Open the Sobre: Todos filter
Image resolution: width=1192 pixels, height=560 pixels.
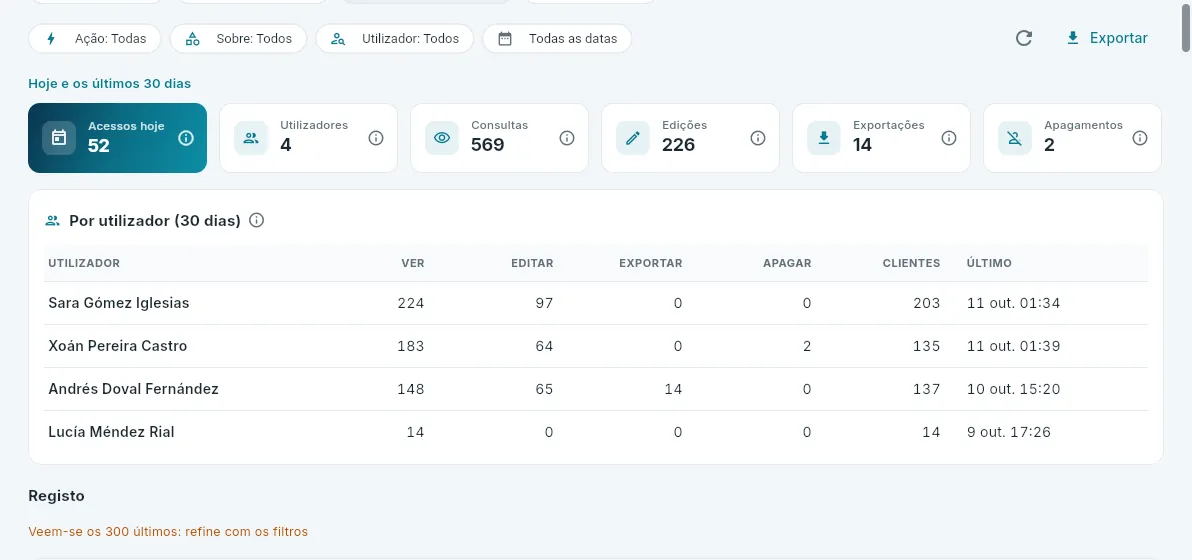(238, 39)
